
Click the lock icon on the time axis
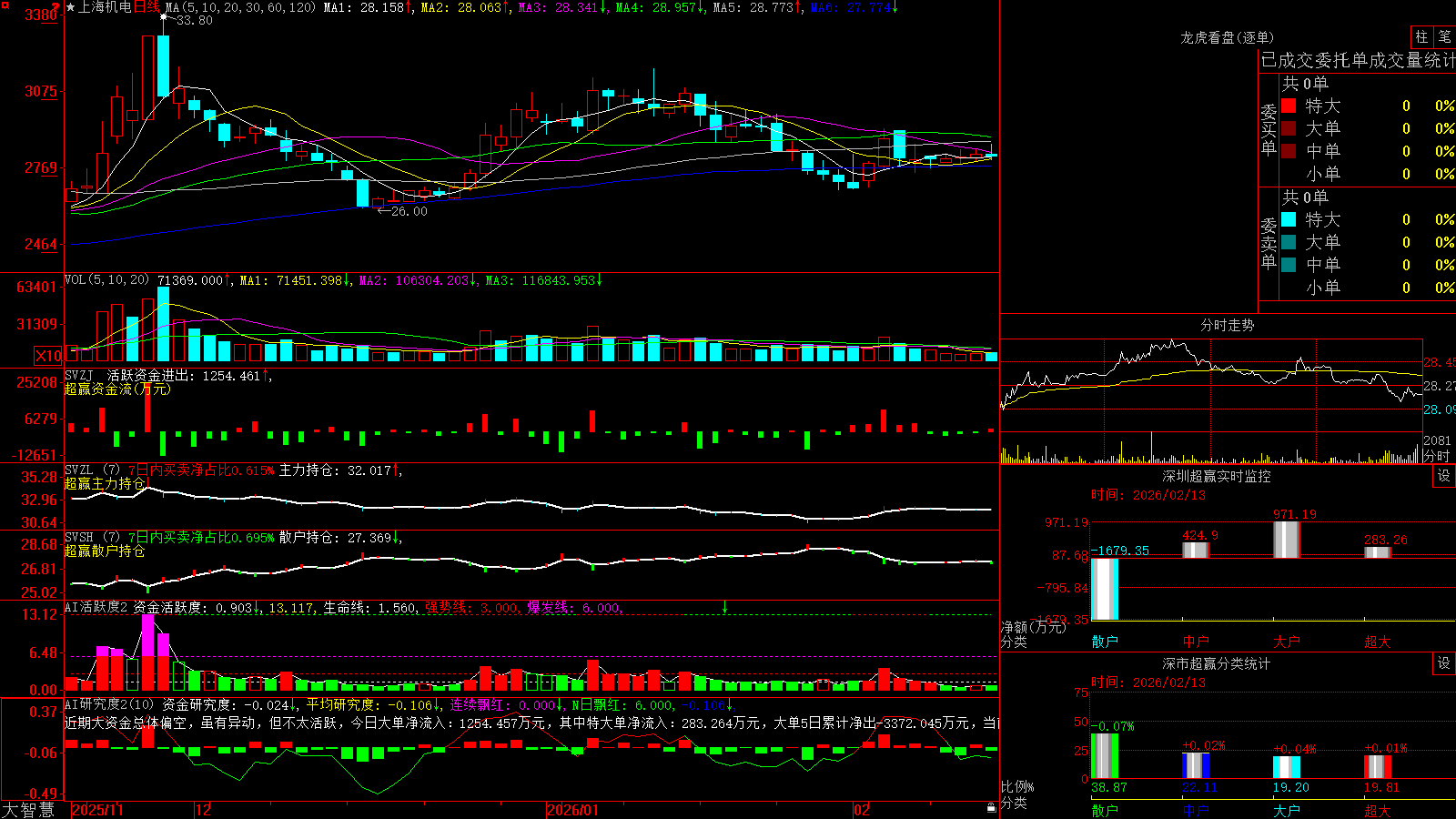pyautogui.click(x=992, y=808)
